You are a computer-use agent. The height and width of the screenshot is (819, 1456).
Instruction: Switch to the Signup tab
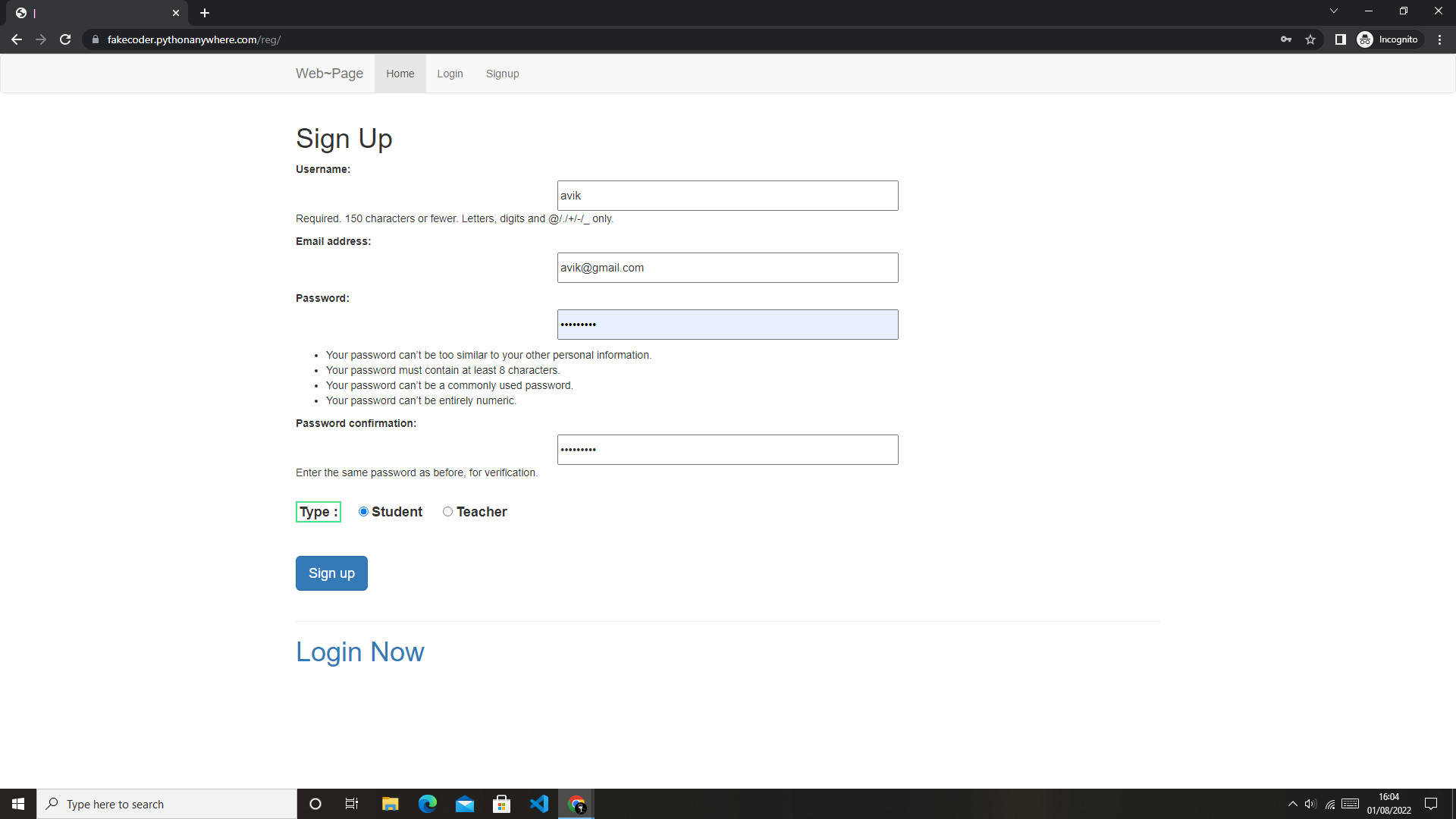click(502, 74)
